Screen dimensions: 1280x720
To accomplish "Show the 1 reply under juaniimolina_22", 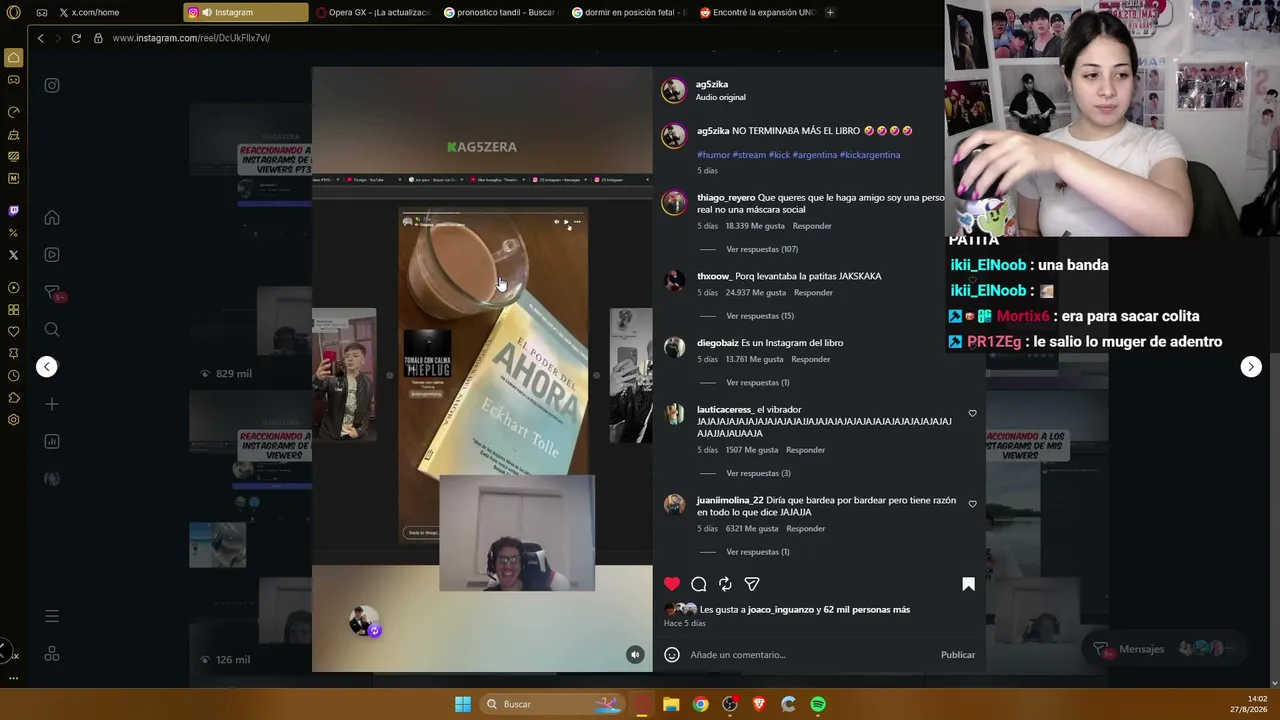I will click(758, 552).
